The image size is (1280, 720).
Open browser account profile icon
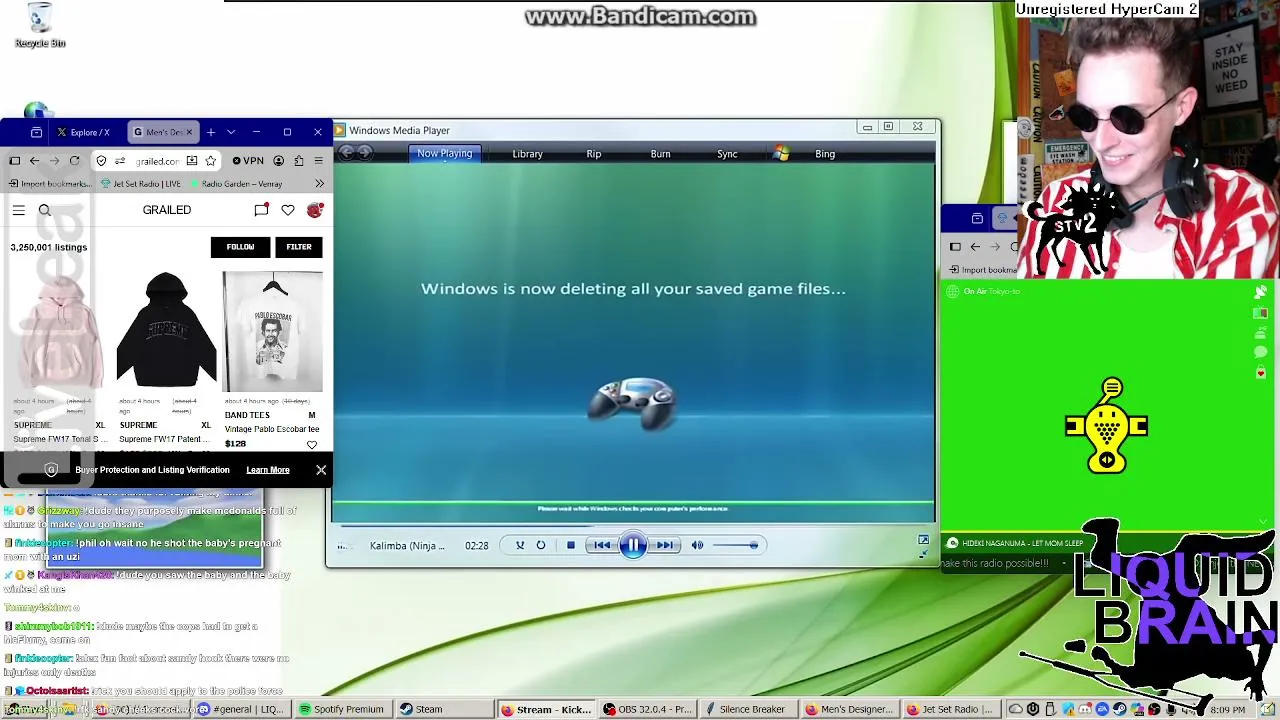279,161
